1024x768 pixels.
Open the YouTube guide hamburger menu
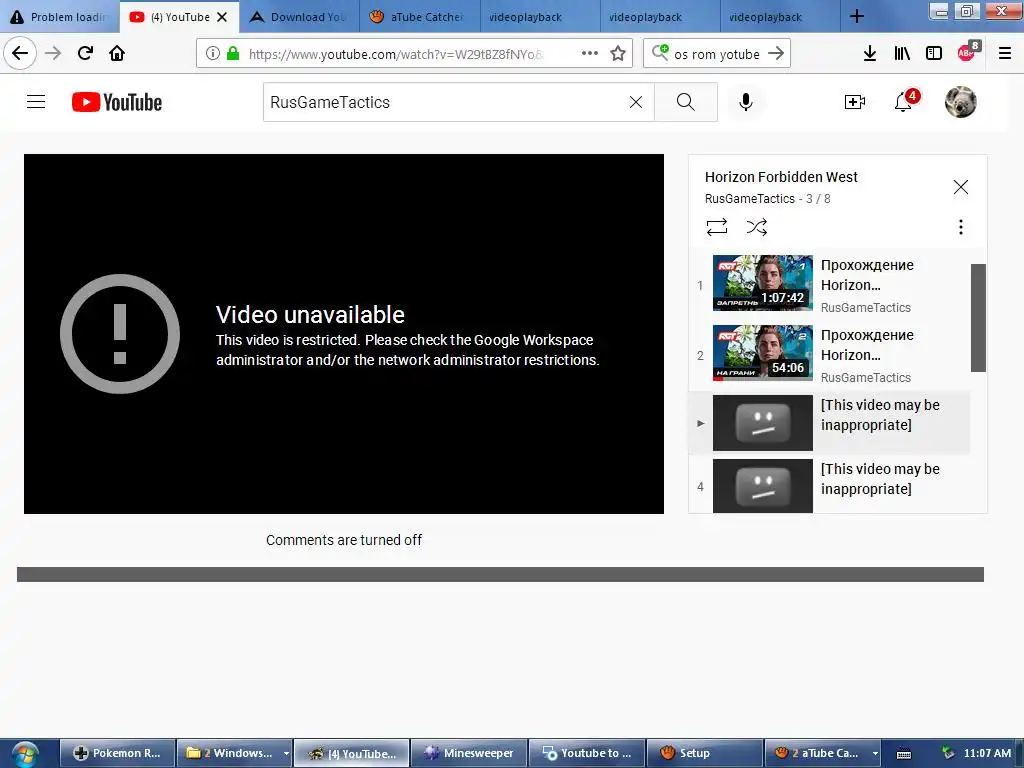36,102
